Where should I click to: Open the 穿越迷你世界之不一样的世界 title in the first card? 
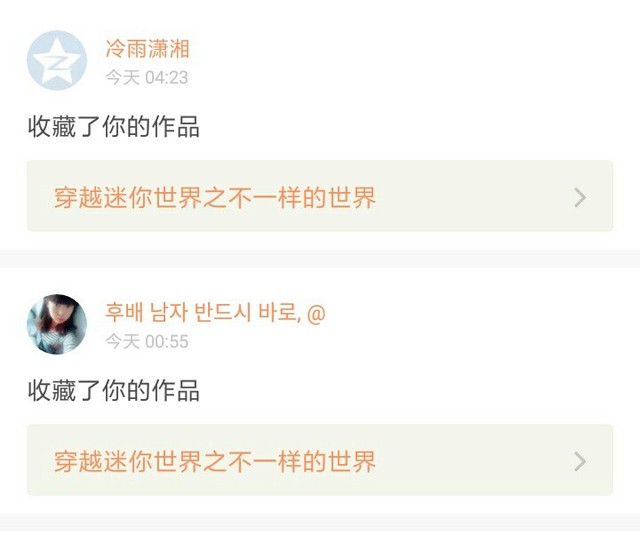[x=215, y=198]
